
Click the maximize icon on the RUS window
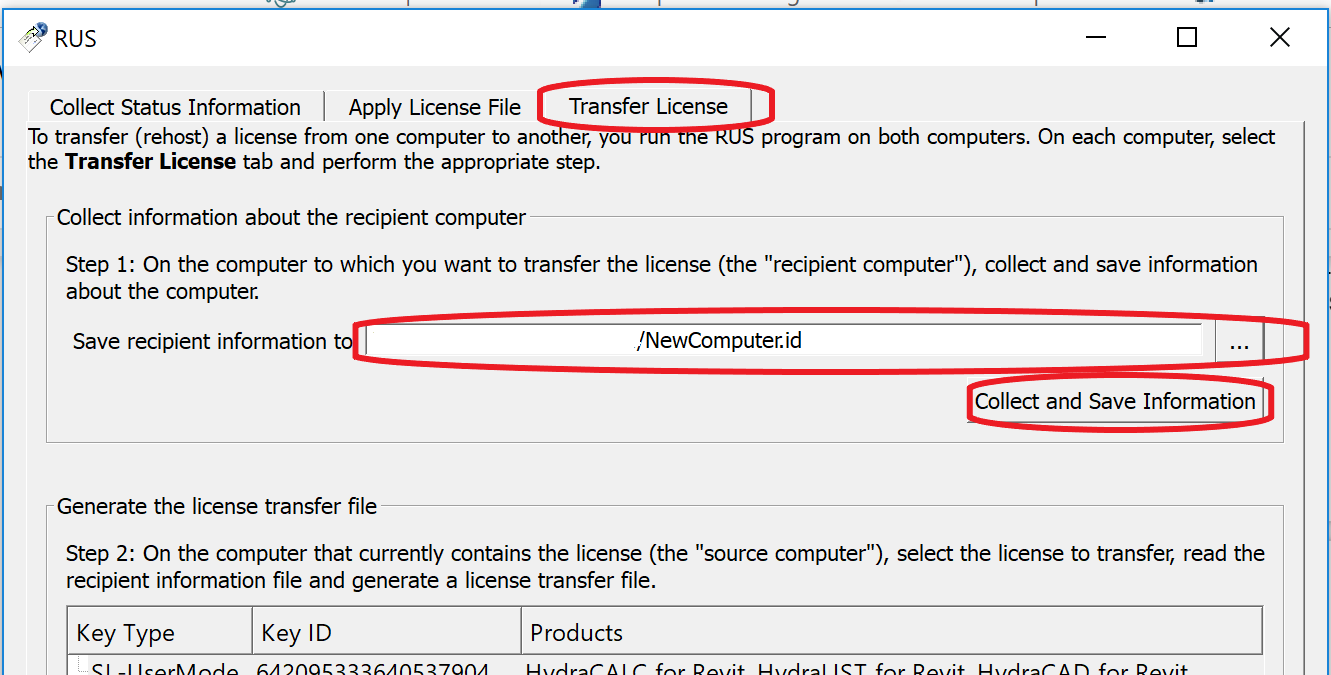click(x=1186, y=37)
